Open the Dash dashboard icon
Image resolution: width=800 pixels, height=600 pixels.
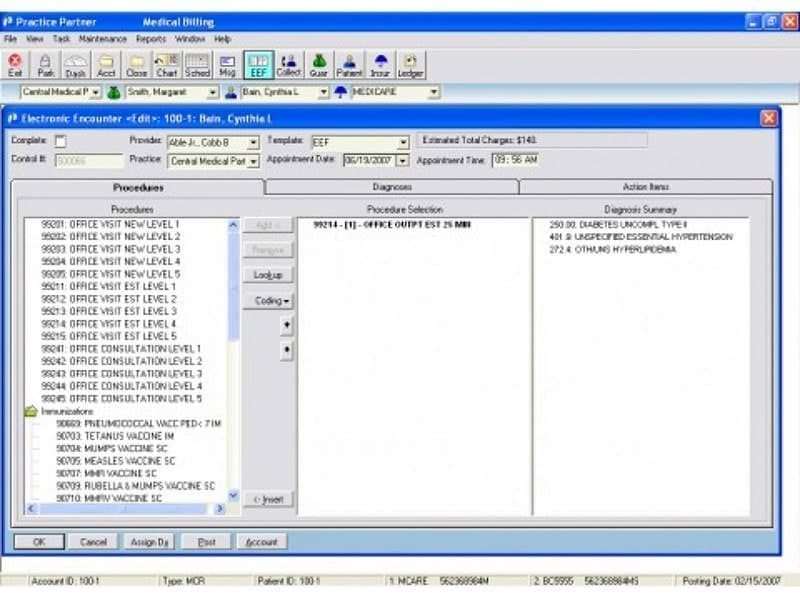coord(75,65)
